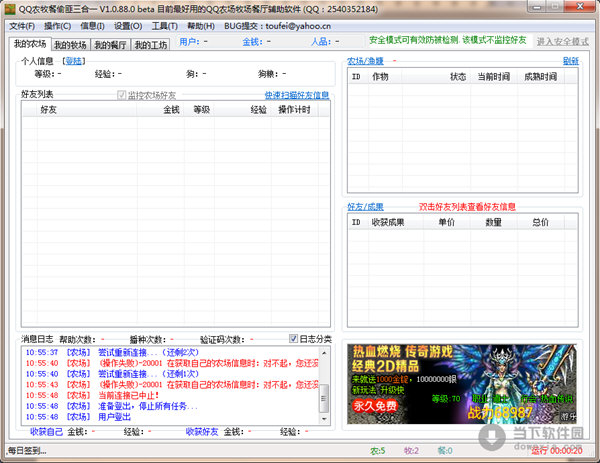Open the 操作(C) menu
600x463 pixels.
point(57,26)
